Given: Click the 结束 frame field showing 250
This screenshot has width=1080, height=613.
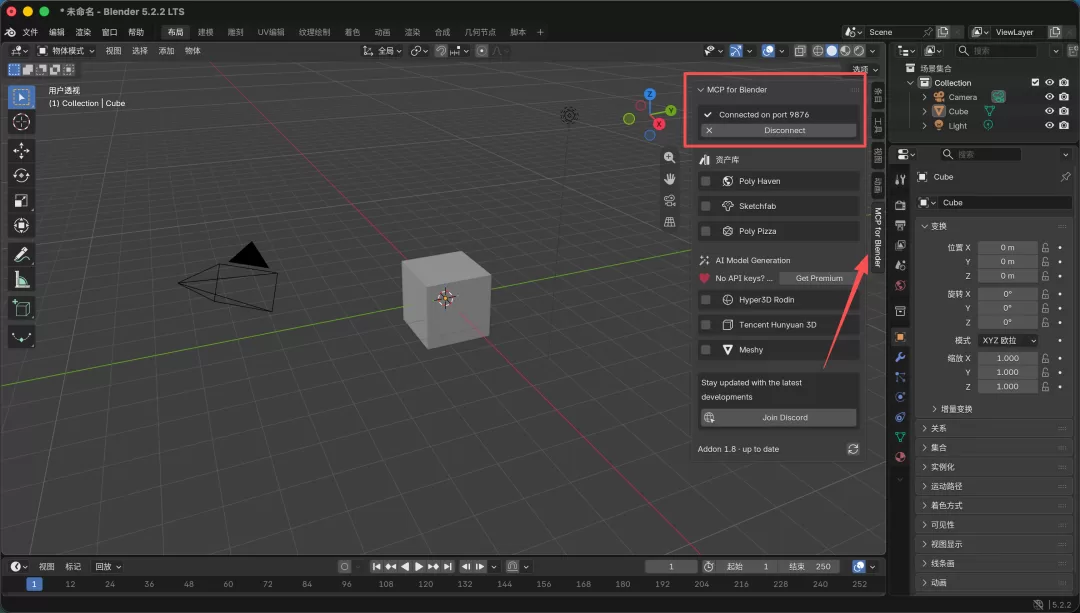Looking at the screenshot, I should (x=809, y=567).
